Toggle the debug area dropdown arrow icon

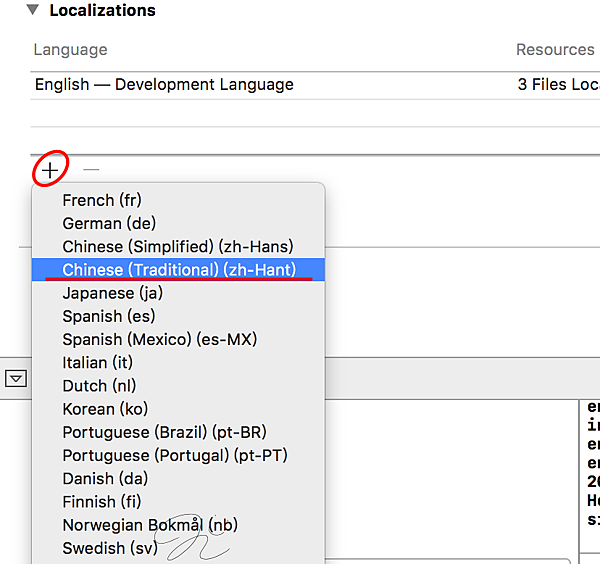click(x=15, y=378)
